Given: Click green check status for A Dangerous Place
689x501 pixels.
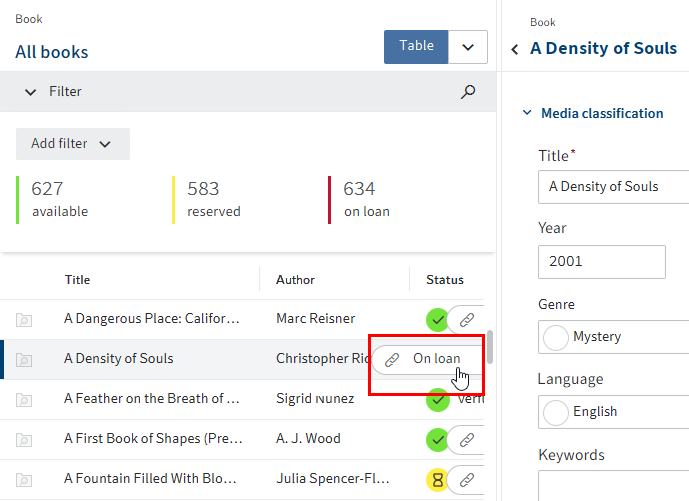Looking at the screenshot, I should tap(437, 320).
